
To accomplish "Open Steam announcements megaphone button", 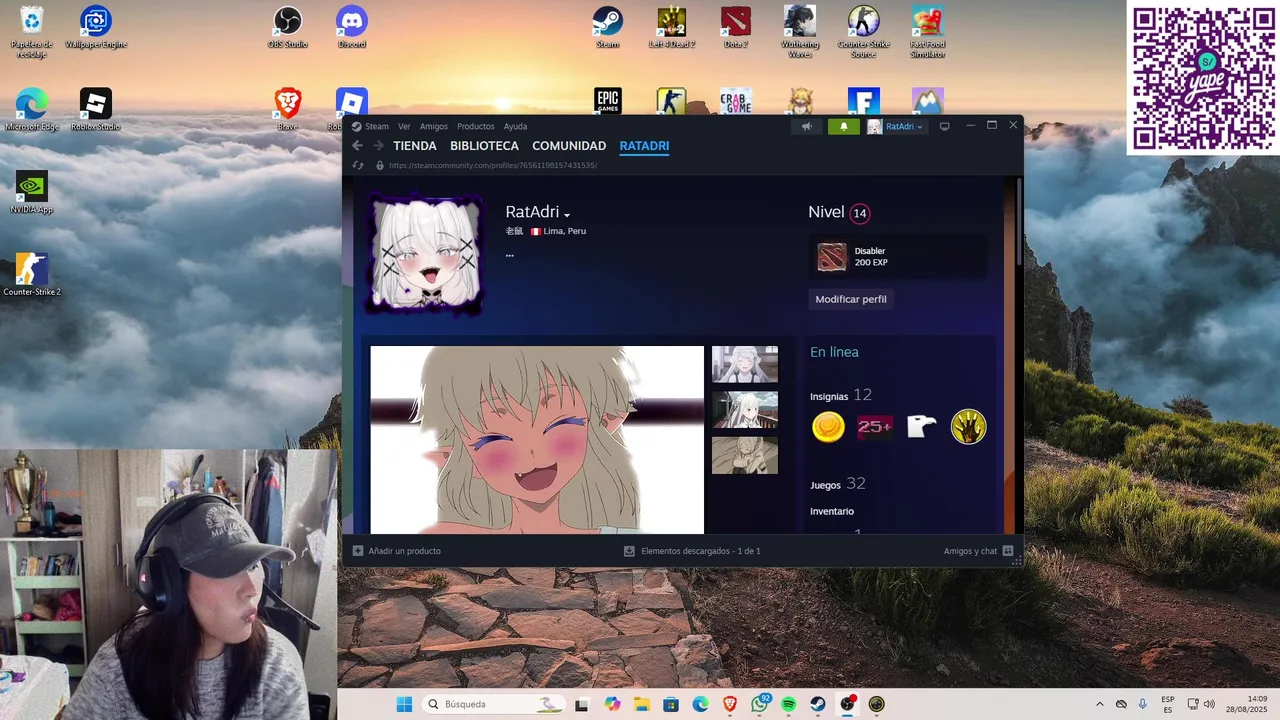I will point(806,126).
